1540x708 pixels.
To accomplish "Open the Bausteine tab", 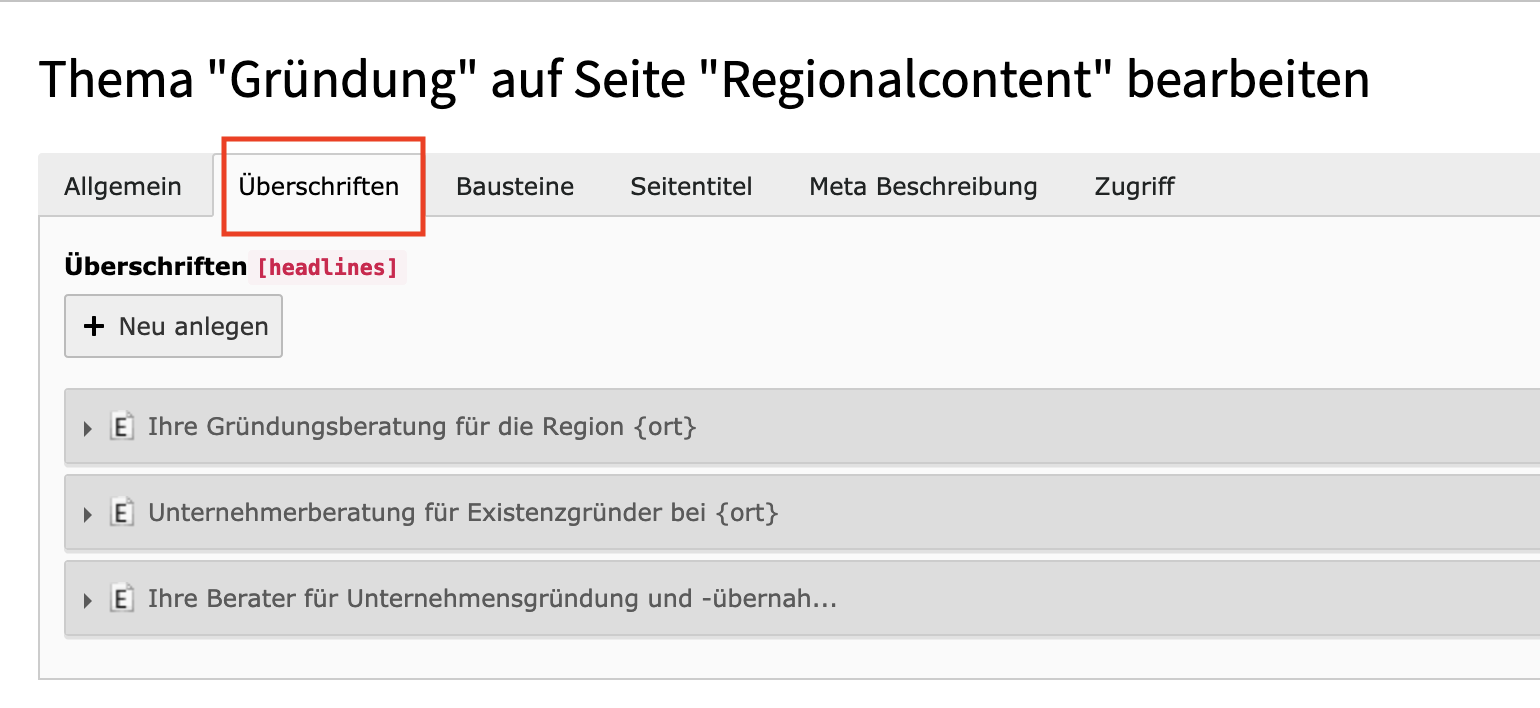I will tap(515, 187).
